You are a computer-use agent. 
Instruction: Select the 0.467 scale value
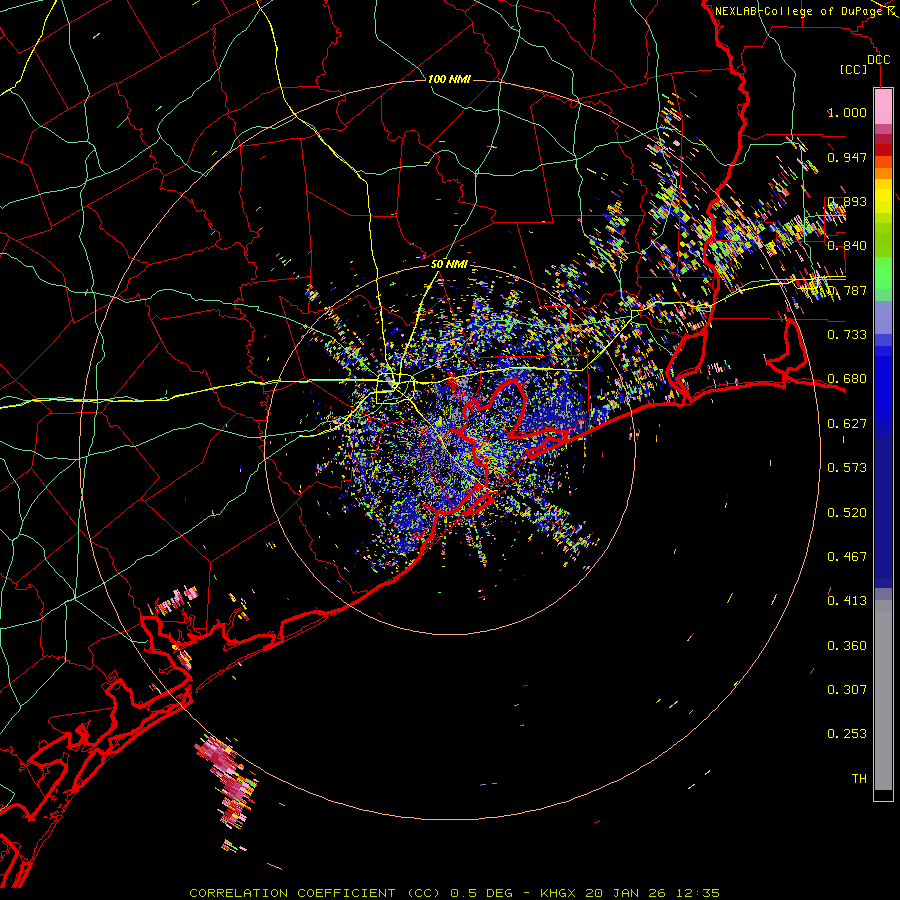pos(847,557)
